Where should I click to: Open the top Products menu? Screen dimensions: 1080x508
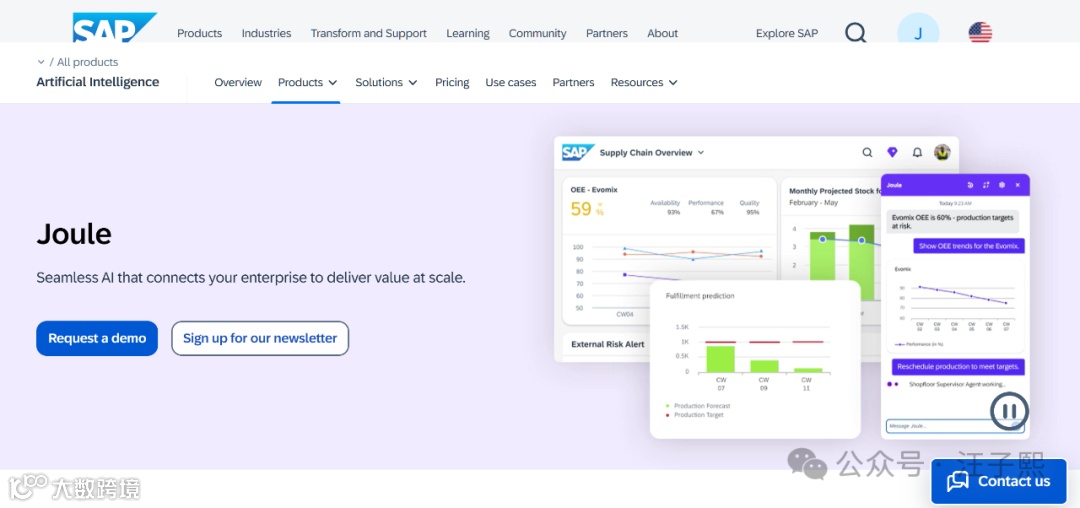[x=199, y=33]
